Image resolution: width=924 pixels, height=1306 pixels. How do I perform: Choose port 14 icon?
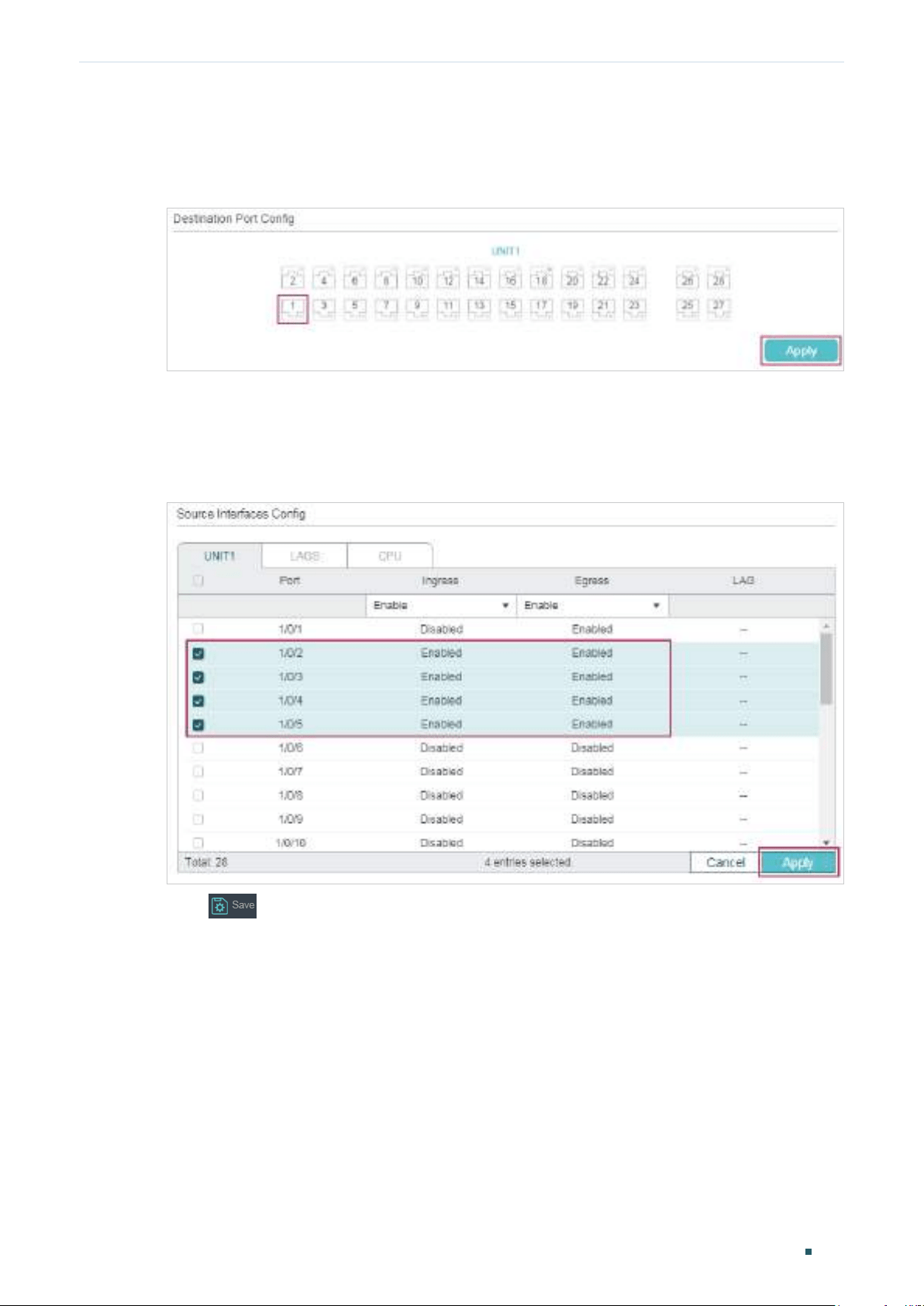coord(479,280)
